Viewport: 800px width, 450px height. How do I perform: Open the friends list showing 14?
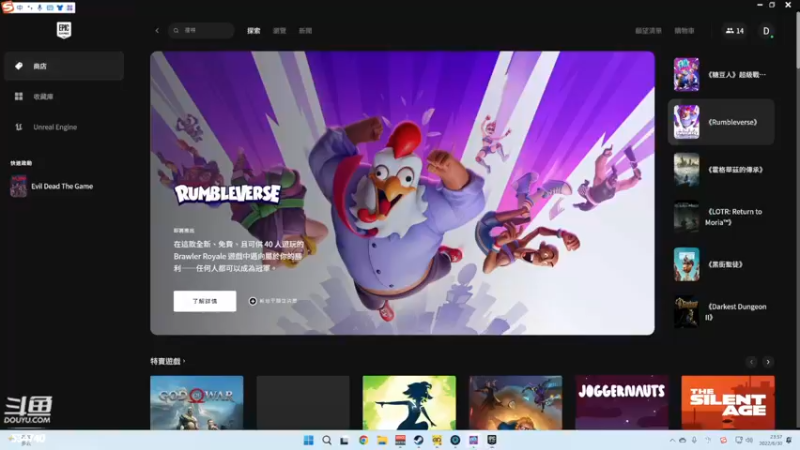point(735,31)
